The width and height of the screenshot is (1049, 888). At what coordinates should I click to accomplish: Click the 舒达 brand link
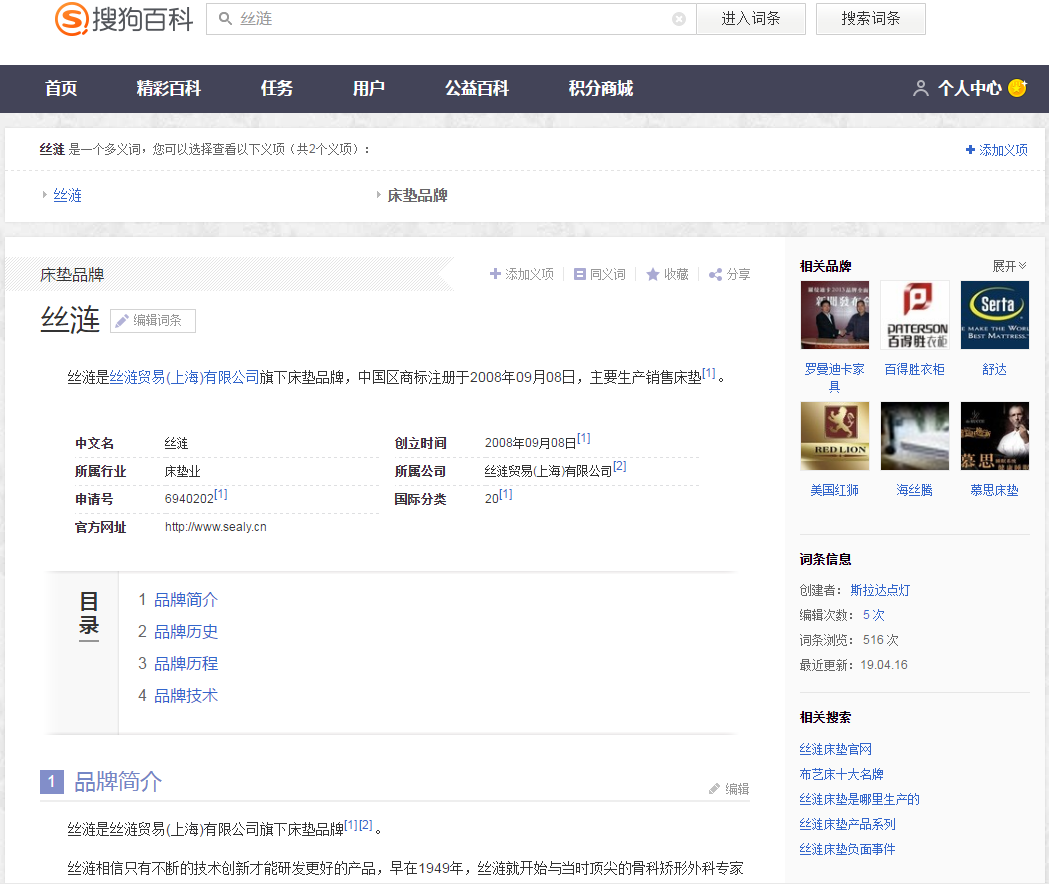pos(994,369)
